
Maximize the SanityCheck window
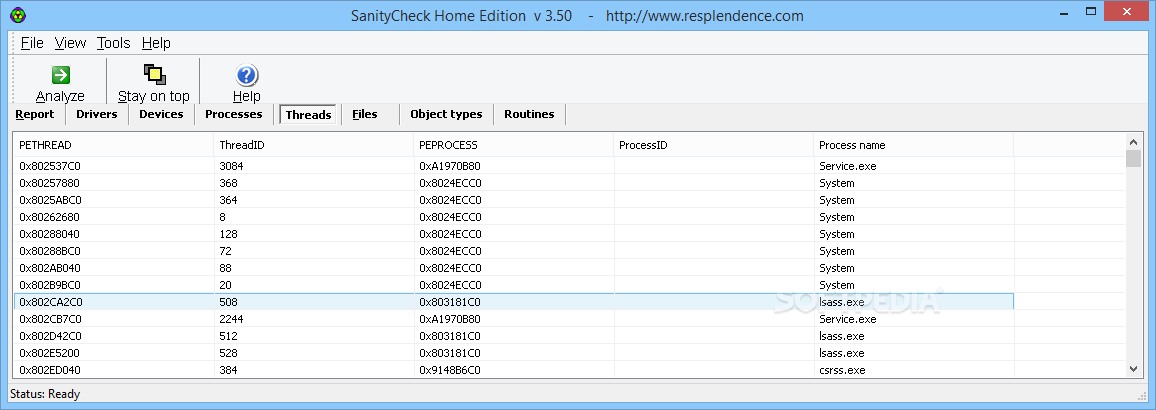tap(1090, 13)
